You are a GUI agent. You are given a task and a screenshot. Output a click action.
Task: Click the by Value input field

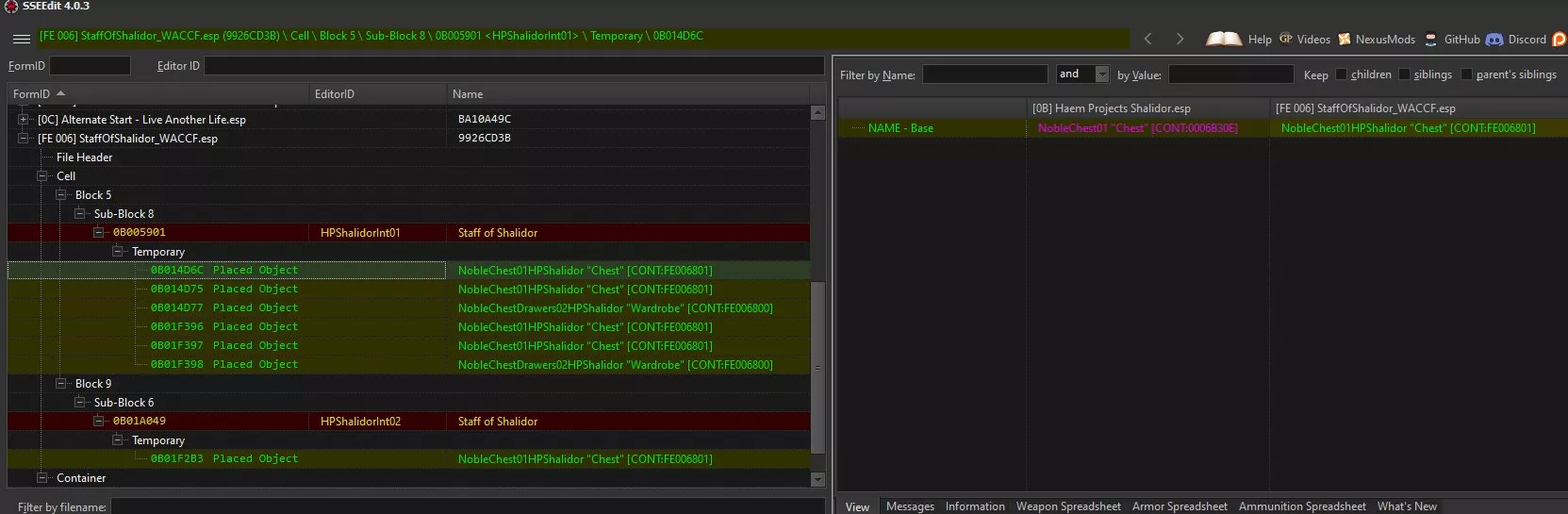tap(1230, 75)
